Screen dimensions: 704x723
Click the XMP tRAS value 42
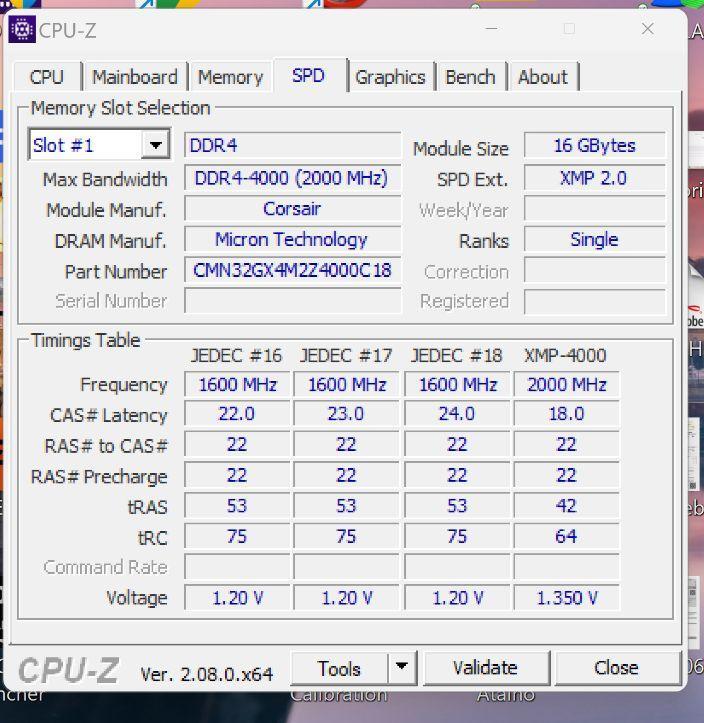pyautogui.click(x=567, y=506)
